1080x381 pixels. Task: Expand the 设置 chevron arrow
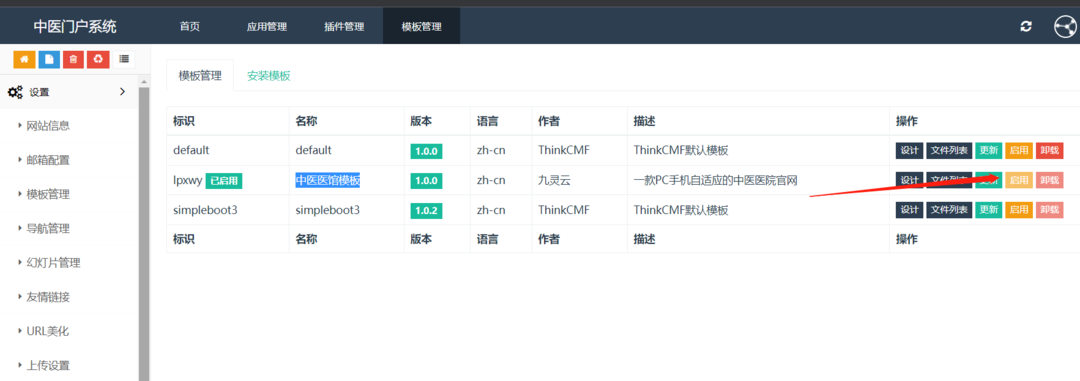point(123,91)
